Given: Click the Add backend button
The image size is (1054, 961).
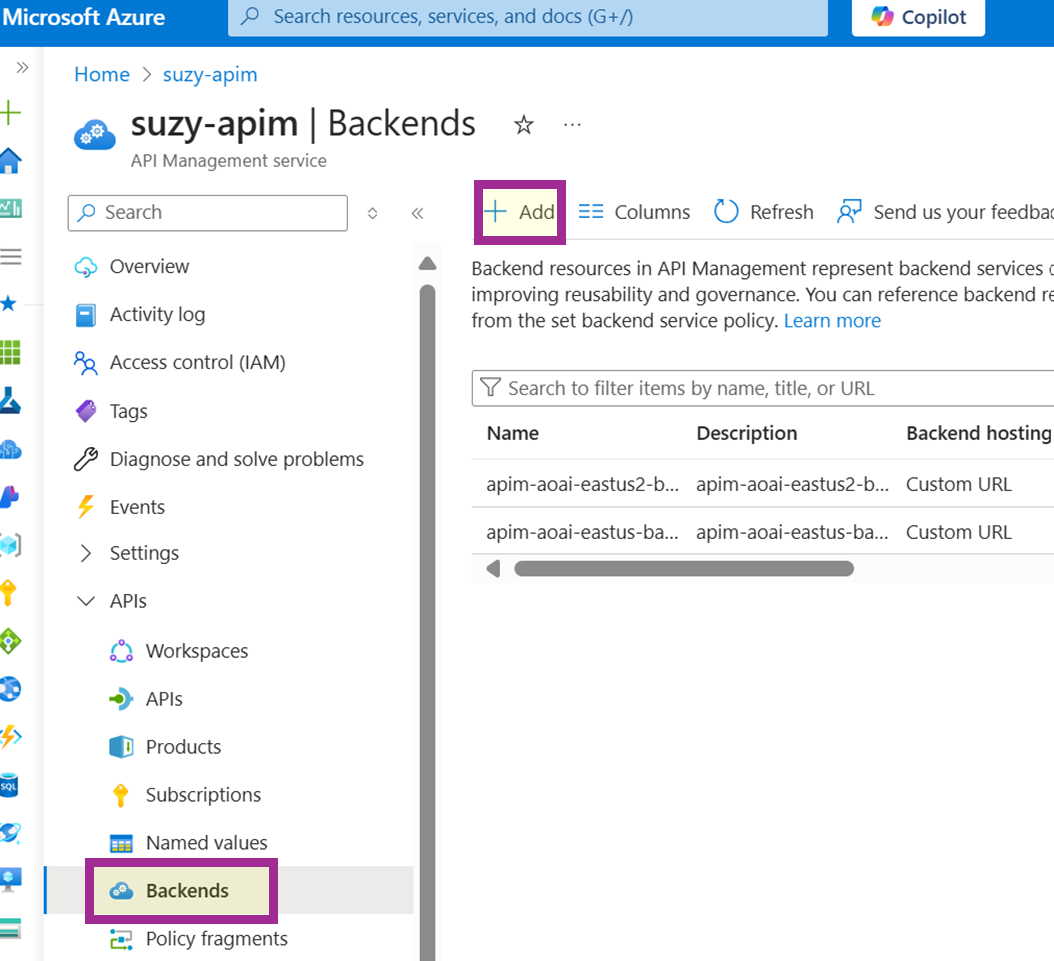Looking at the screenshot, I should 520,212.
